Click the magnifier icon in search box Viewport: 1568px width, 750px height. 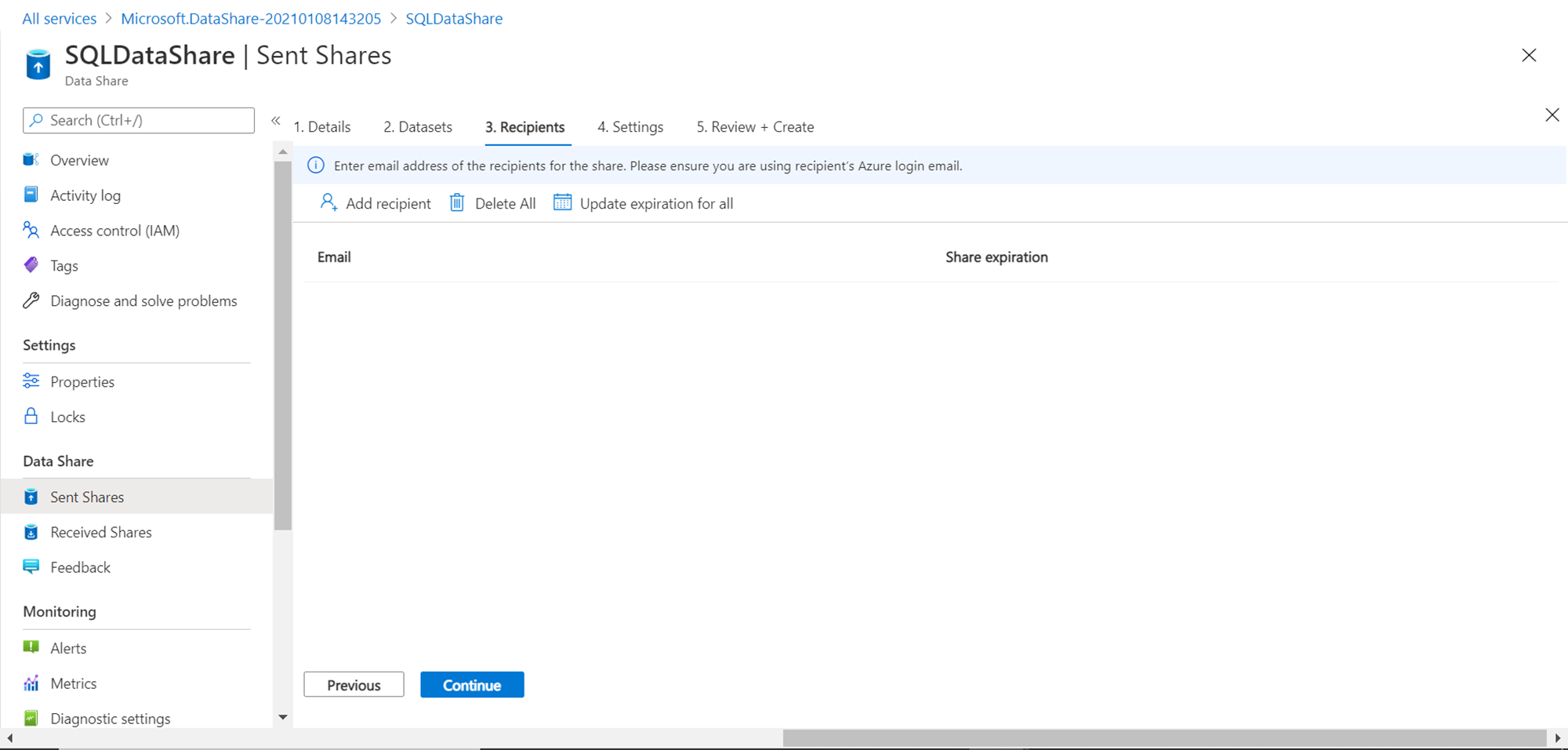tap(36, 120)
